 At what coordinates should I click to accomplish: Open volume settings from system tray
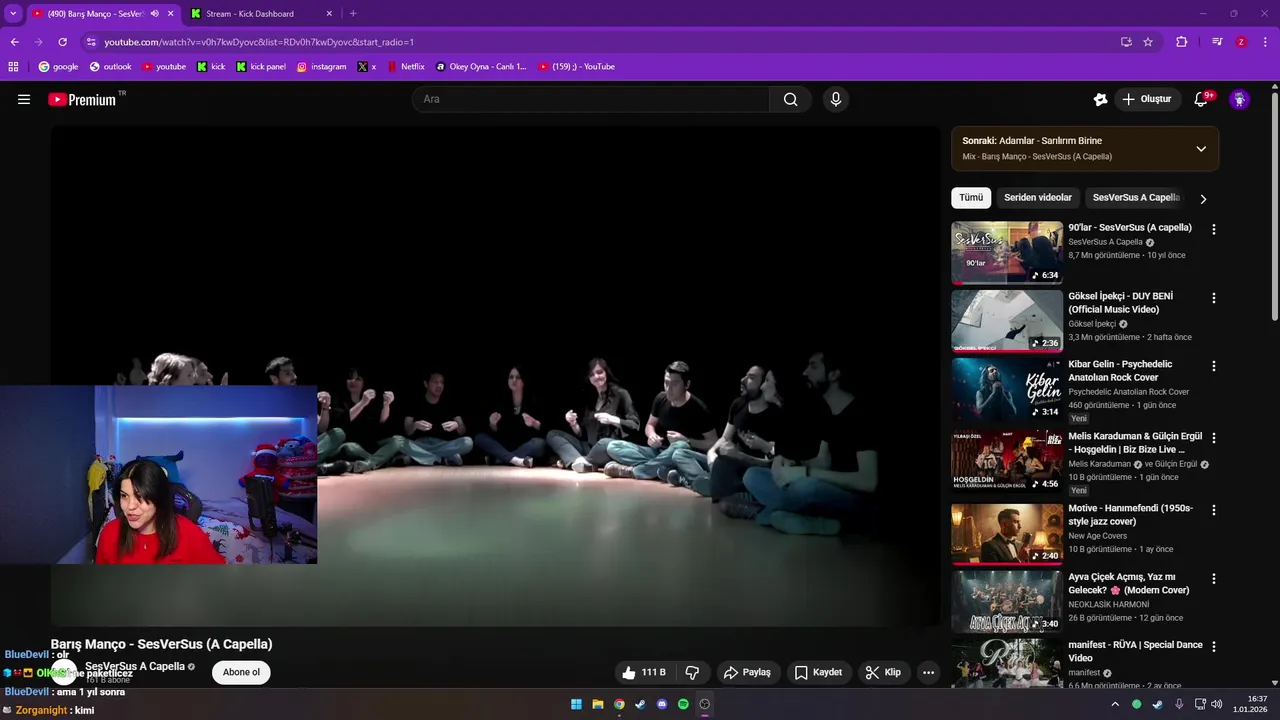click(1217, 704)
